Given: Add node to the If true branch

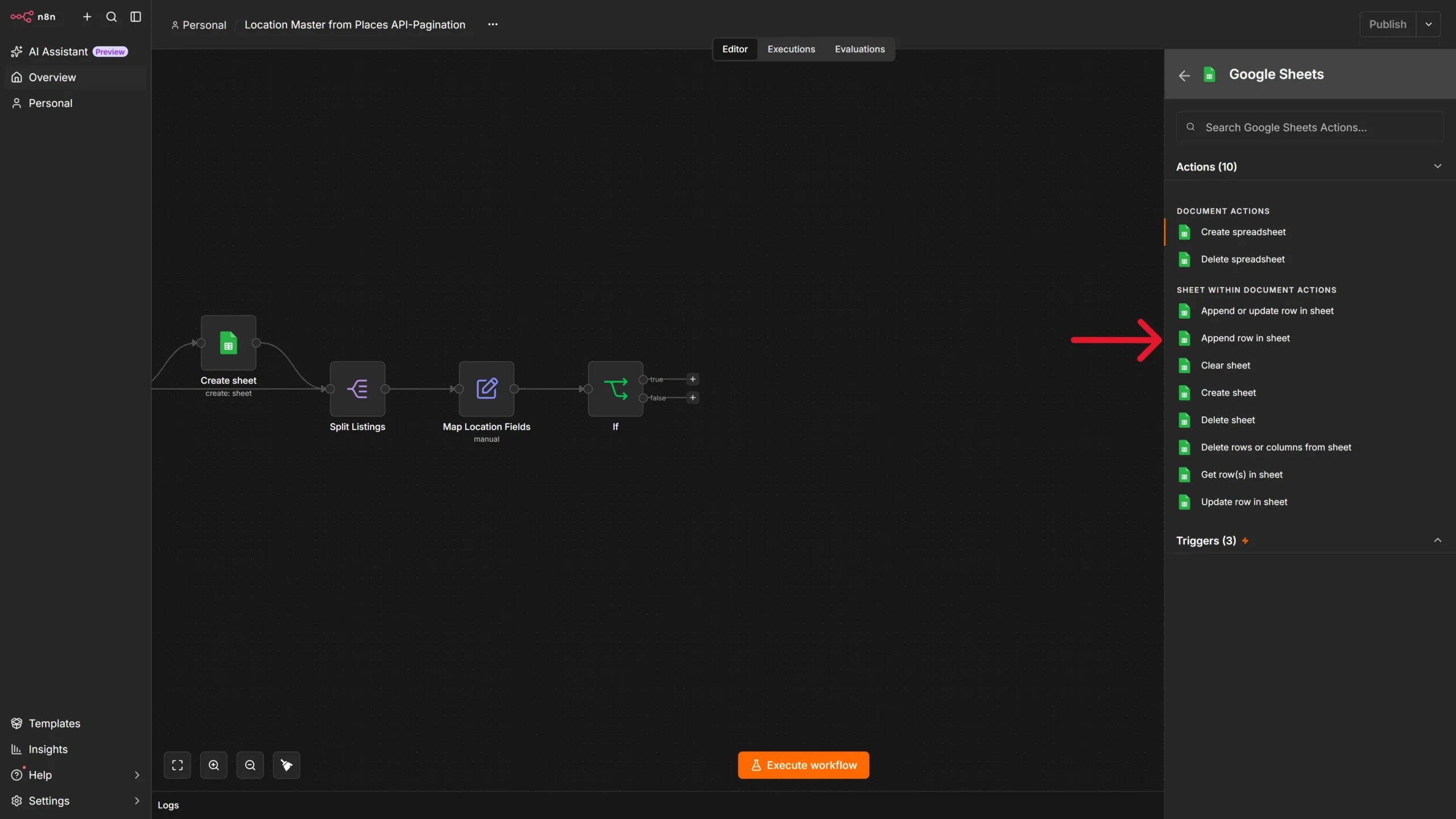Looking at the screenshot, I should 693,379.
